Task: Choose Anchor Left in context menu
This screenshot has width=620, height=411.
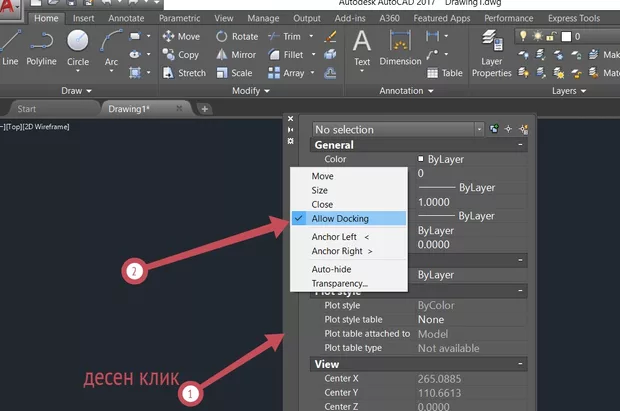Action: (x=339, y=237)
